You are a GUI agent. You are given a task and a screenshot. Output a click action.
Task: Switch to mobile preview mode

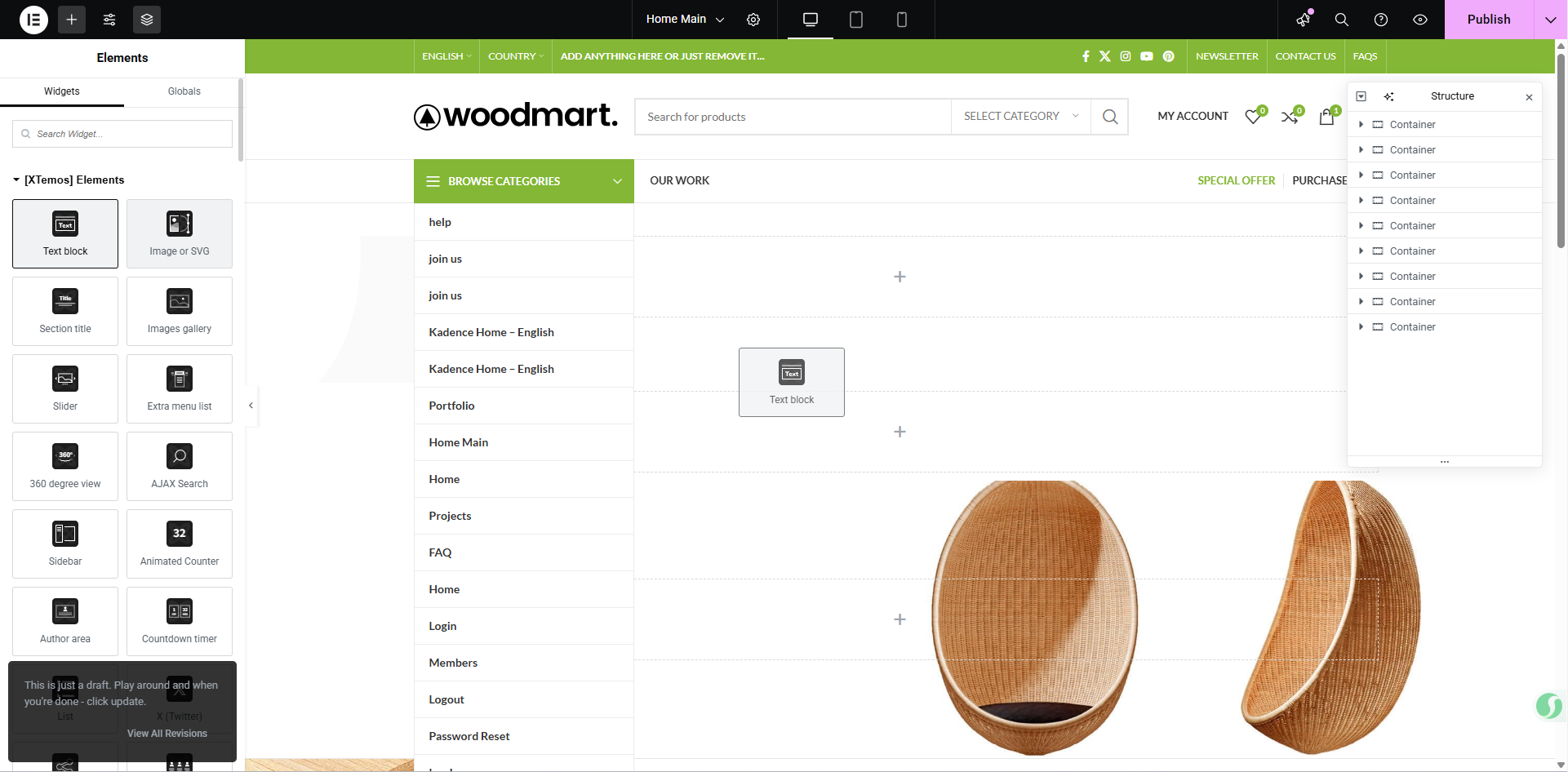tap(901, 20)
